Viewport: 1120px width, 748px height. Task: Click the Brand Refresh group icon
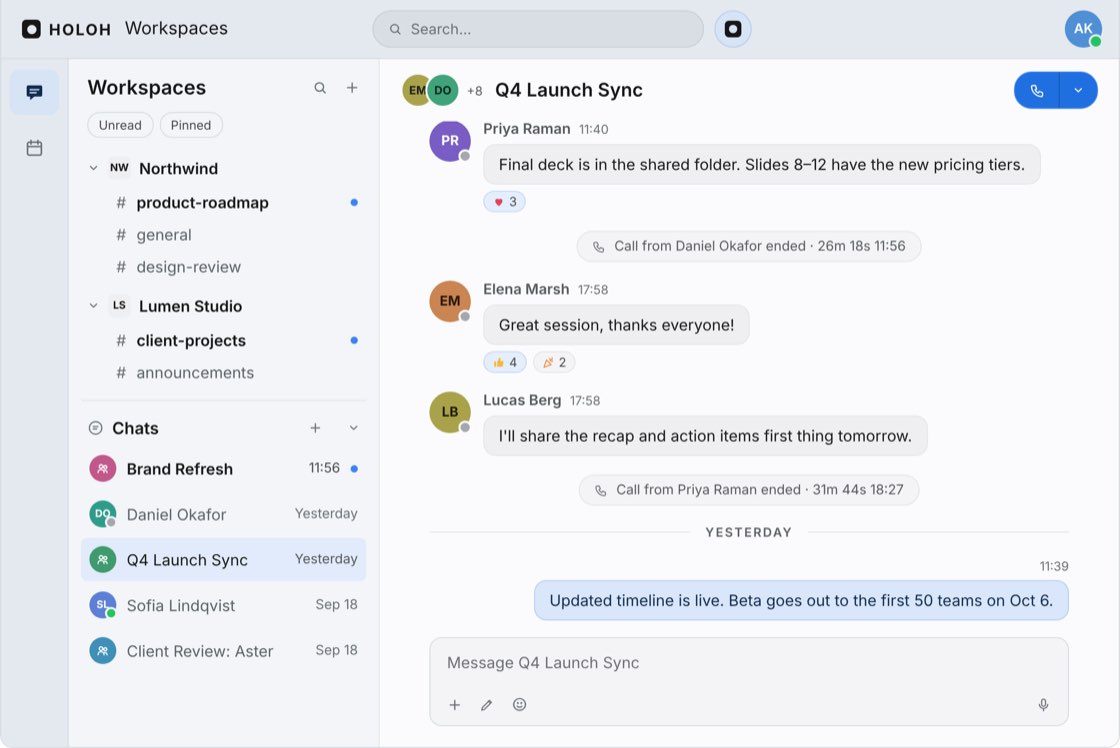(x=103, y=469)
